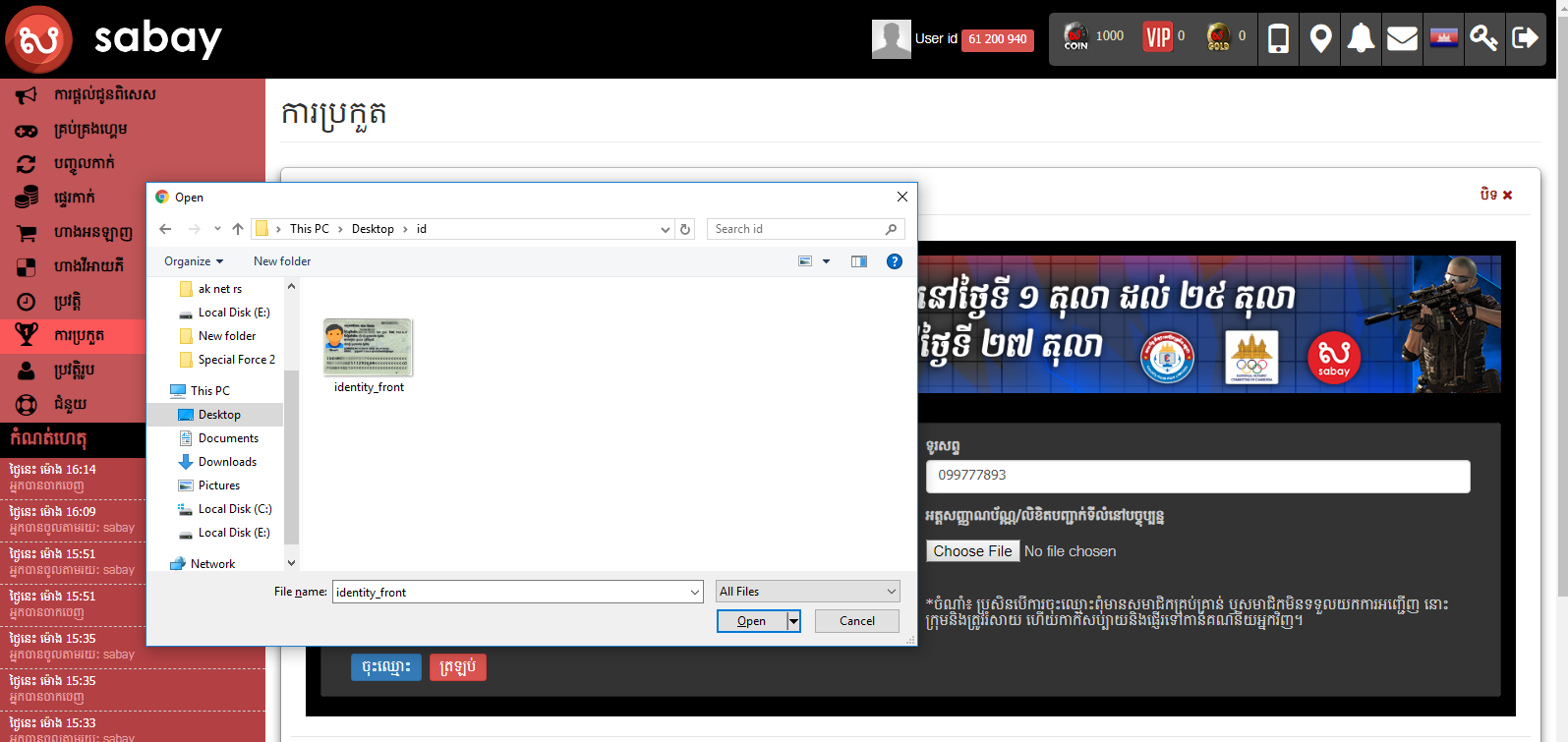
Task: Click the Choose File button
Action: pyautogui.click(x=972, y=551)
